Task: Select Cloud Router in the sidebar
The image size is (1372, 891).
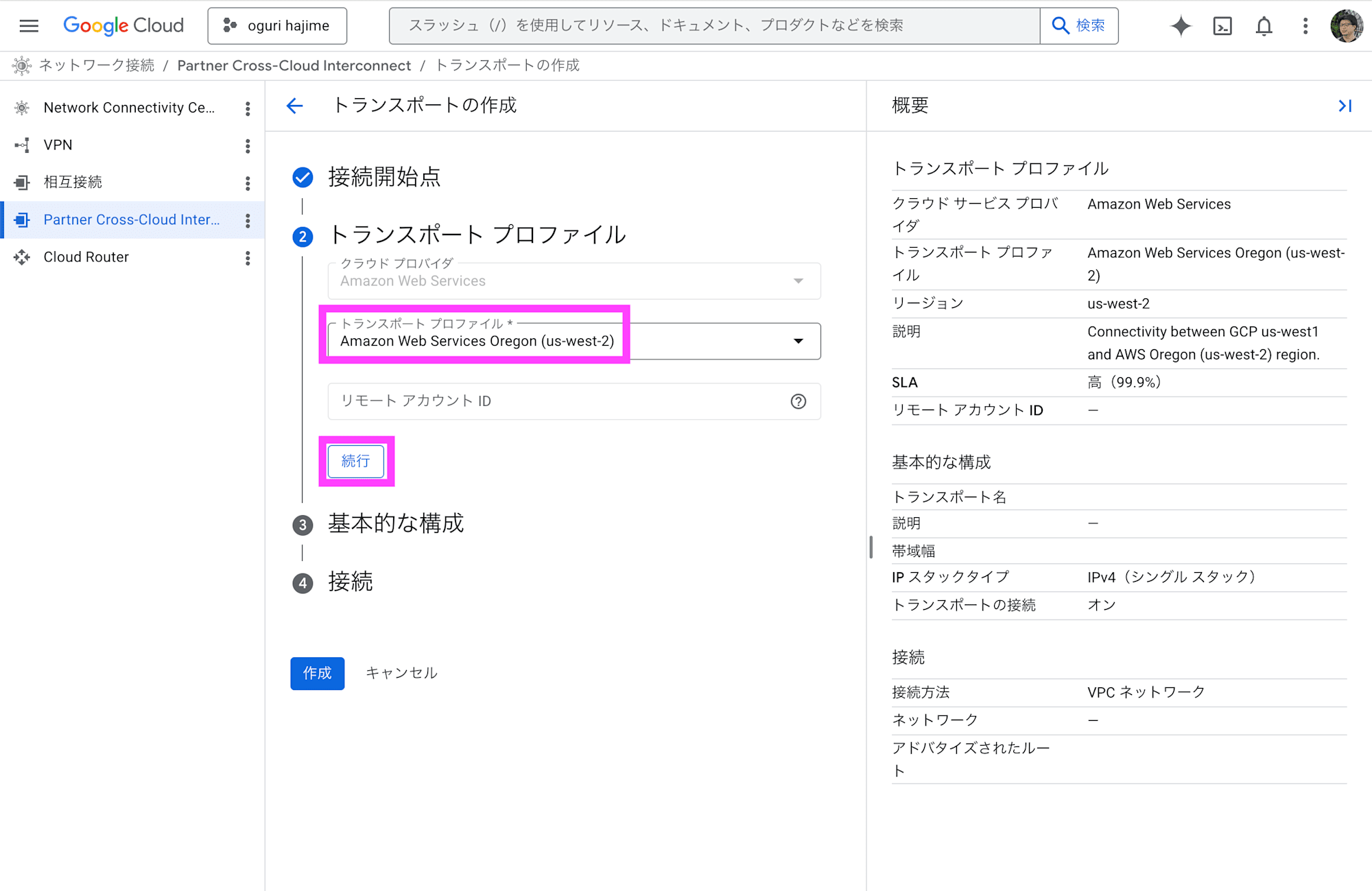Action: coord(86,257)
